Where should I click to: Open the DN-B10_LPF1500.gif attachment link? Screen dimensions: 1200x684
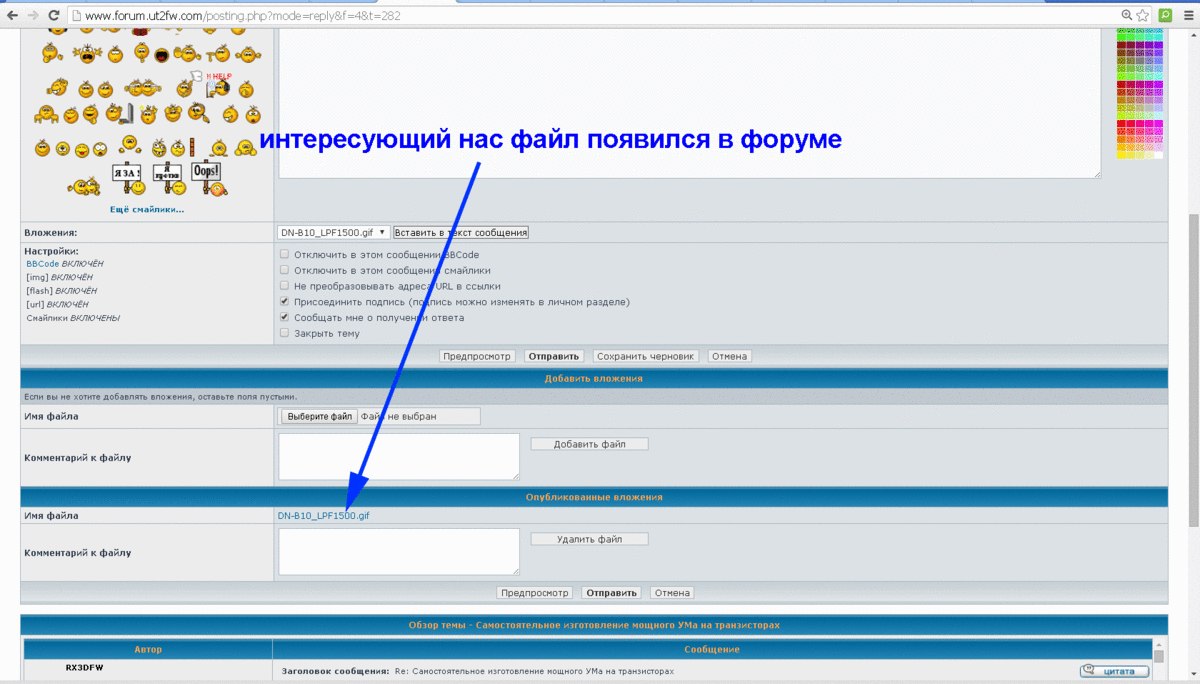pos(323,516)
